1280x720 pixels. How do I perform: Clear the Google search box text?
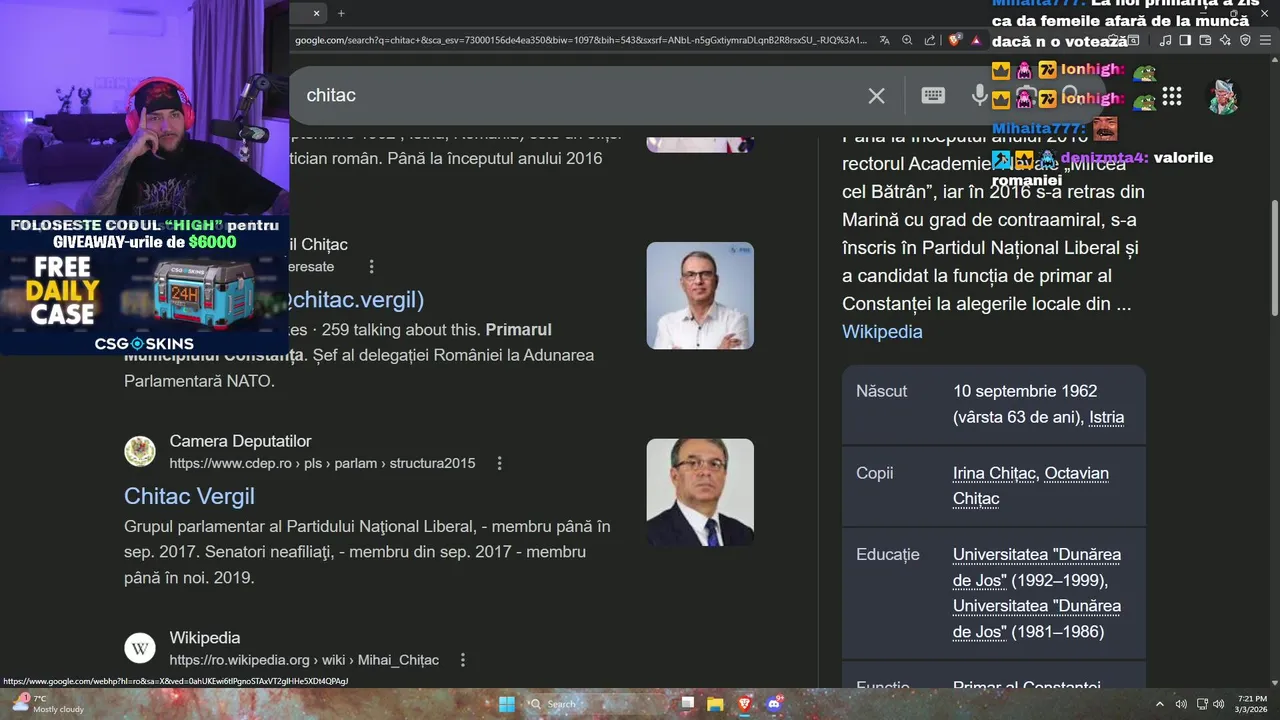point(876,95)
